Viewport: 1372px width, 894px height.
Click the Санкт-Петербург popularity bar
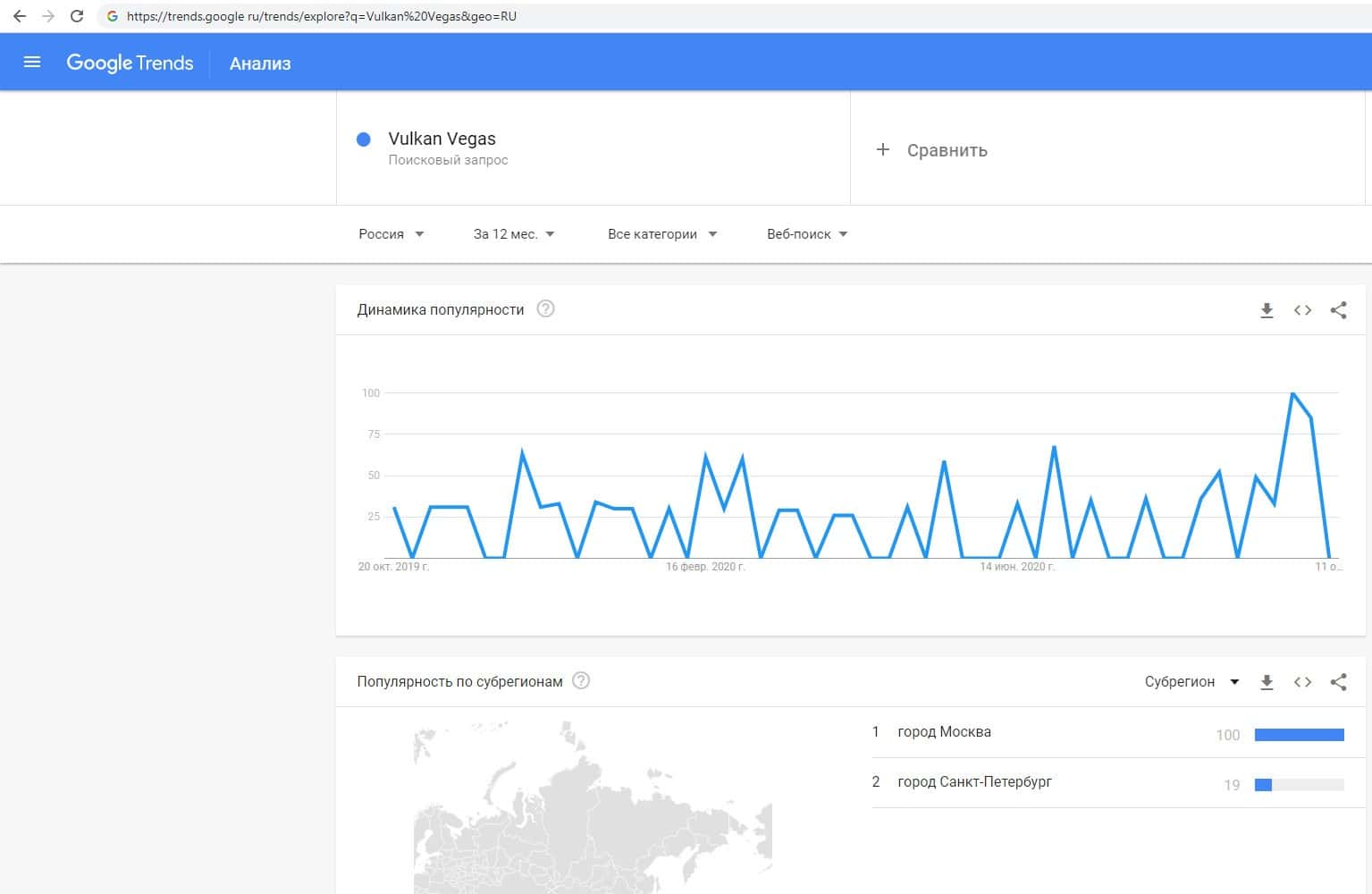pyautogui.click(x=1300, y=785)
